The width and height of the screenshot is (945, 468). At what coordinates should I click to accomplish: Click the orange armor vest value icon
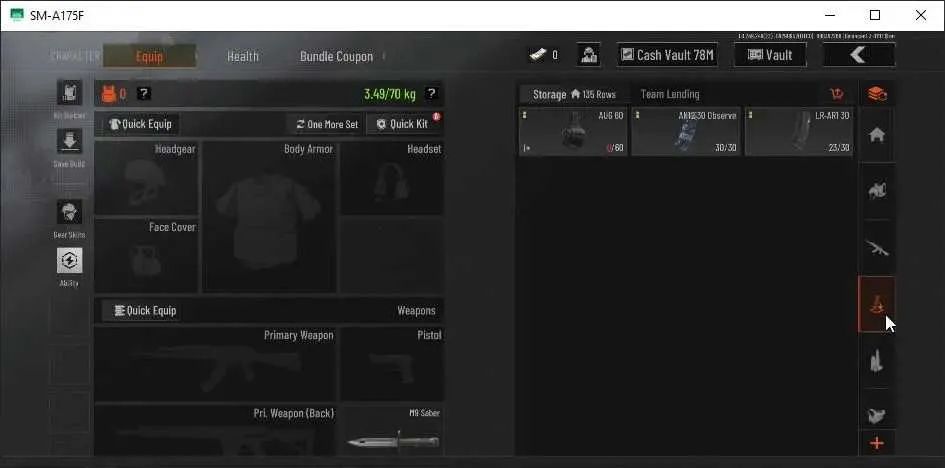point(109,94)
